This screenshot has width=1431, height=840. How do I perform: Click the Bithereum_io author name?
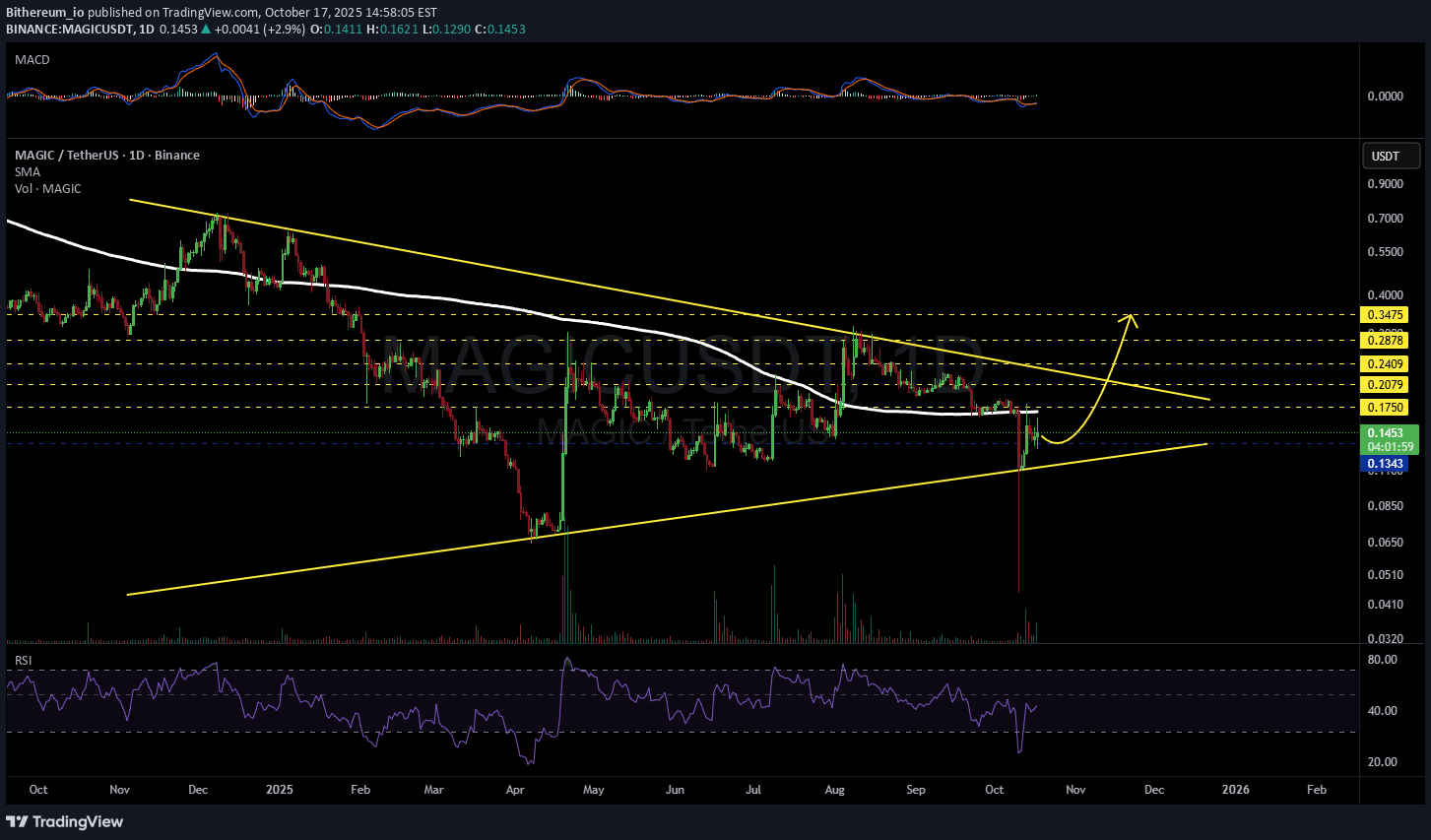[44, 13]
